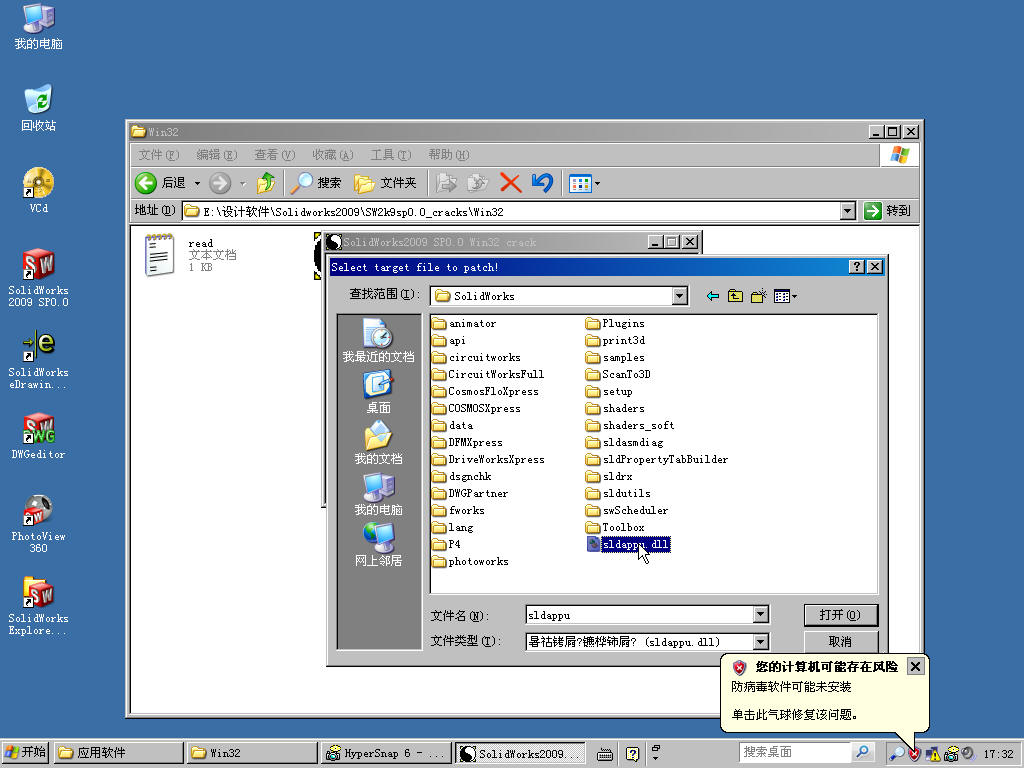The width and height of the screenshot is (1024, 768).
Task: Click the red security shield tray icon
Action: pyautogui.click(x=914, y=754)
